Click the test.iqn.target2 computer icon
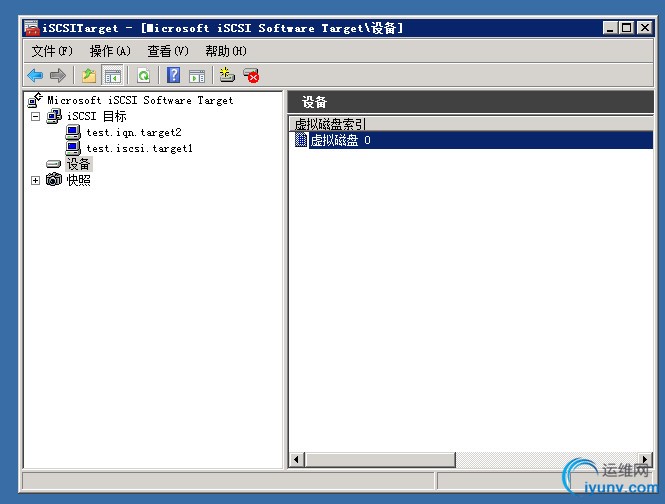 point(73,132)
